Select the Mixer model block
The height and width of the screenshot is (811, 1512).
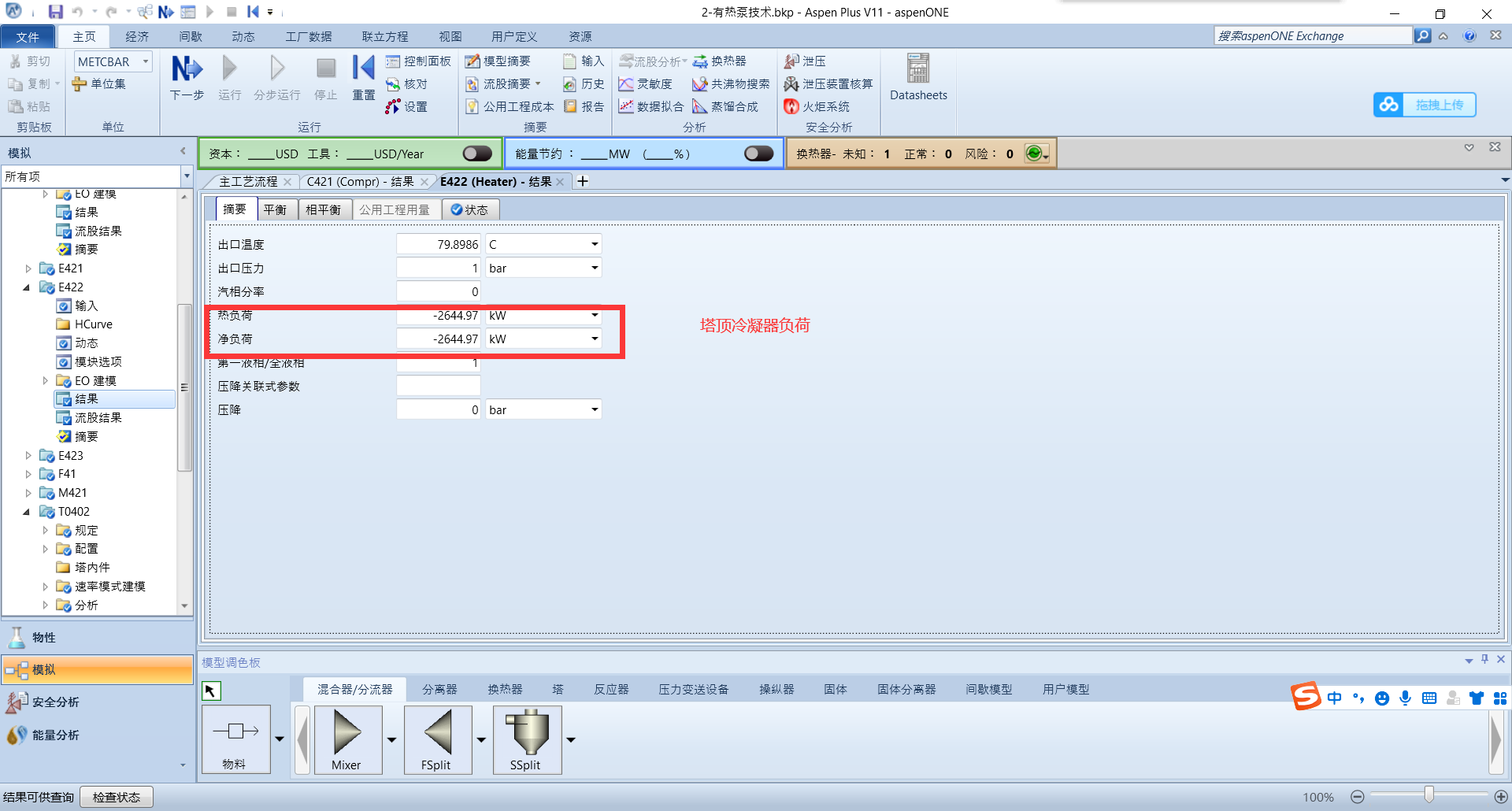[347, 739]
